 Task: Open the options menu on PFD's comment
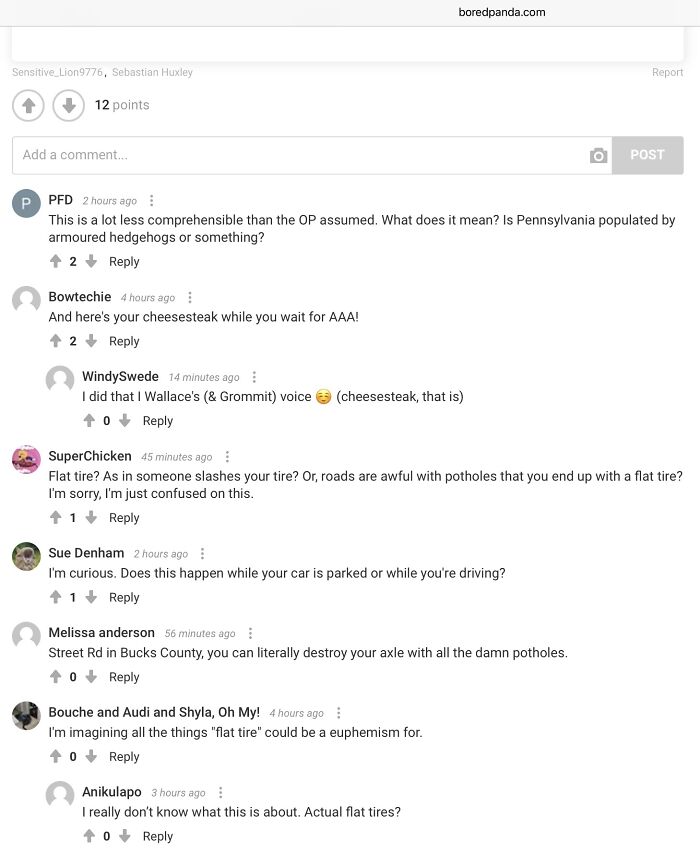coord(151,200)
